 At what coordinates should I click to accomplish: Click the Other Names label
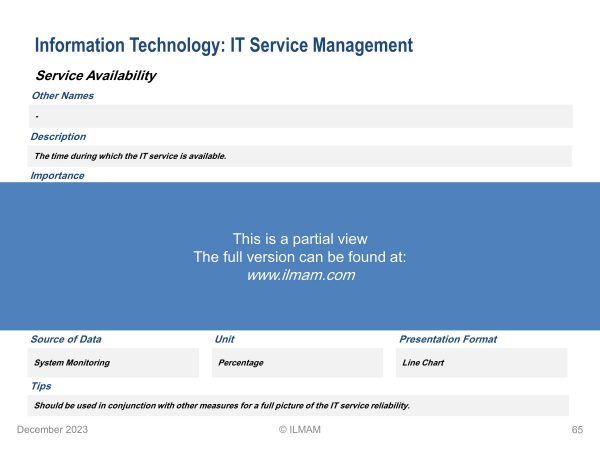[x=62, y=96]
